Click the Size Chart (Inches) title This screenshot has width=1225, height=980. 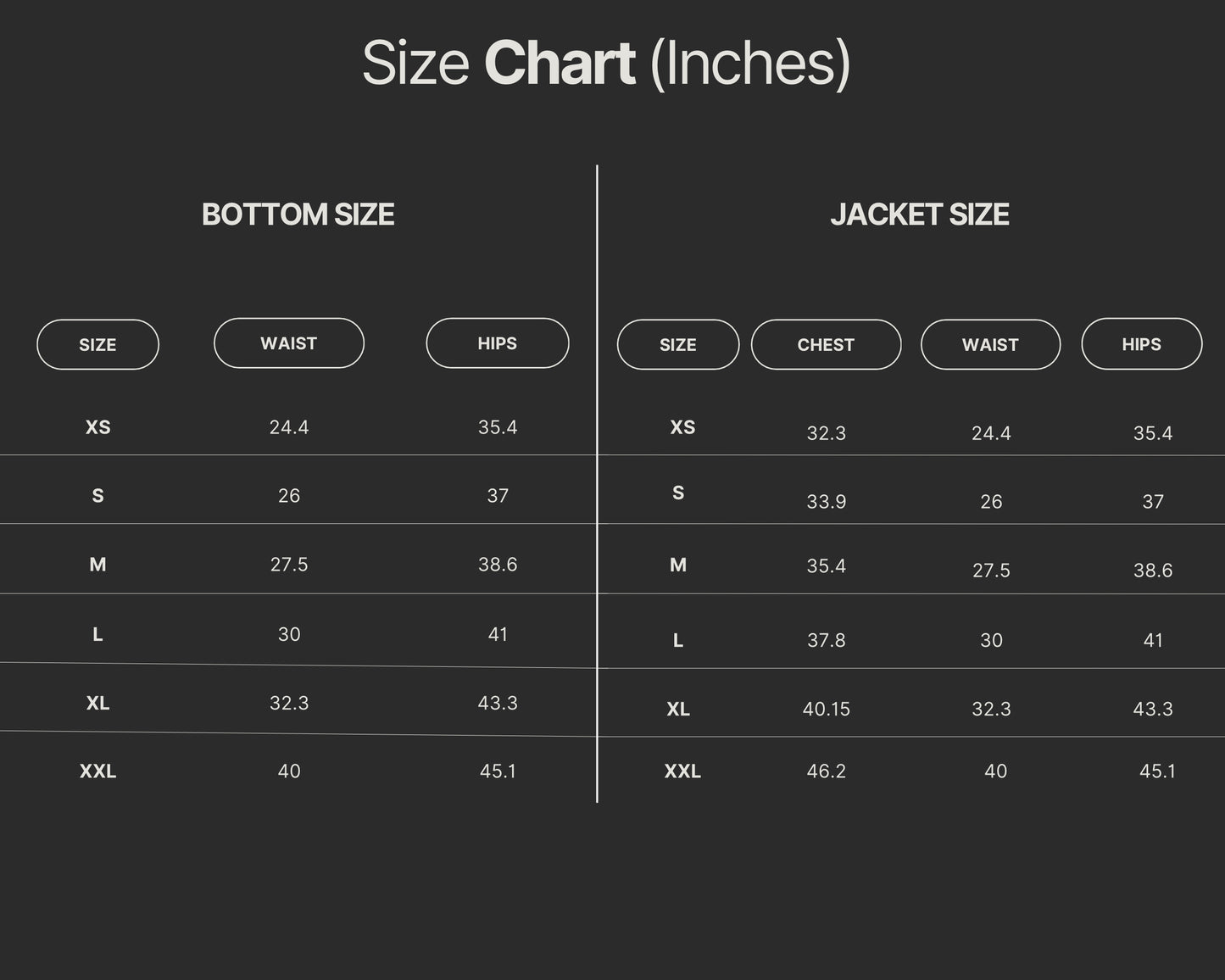click(606, 64)
